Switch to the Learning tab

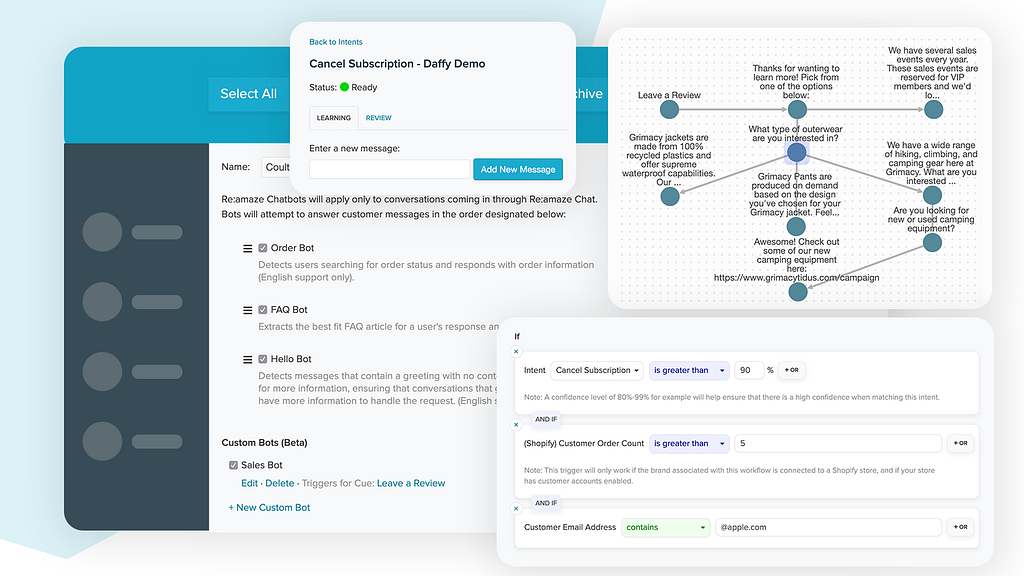coord(334,118)
